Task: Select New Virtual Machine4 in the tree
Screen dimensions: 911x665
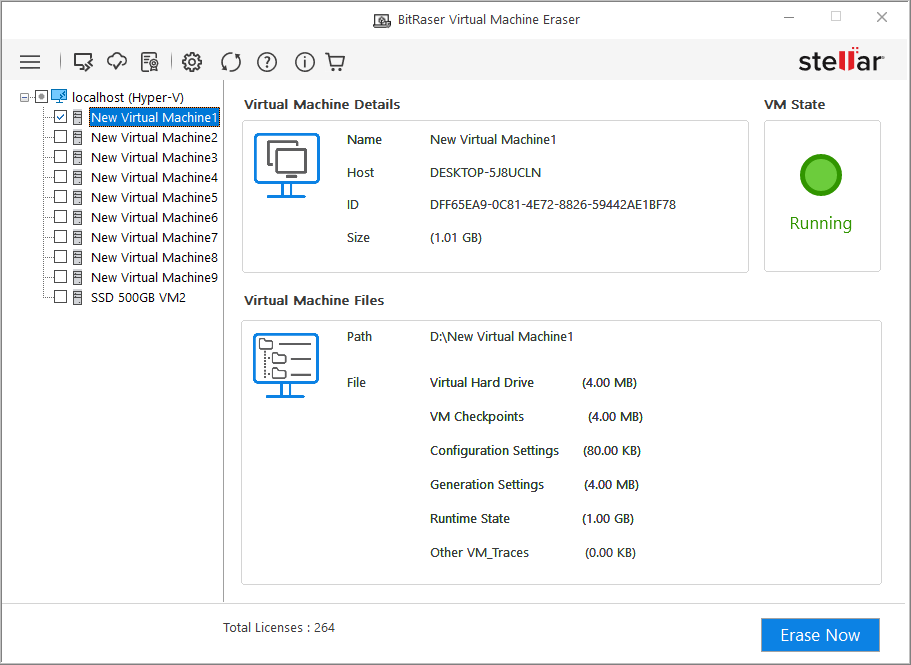Action: coord(155,178)
